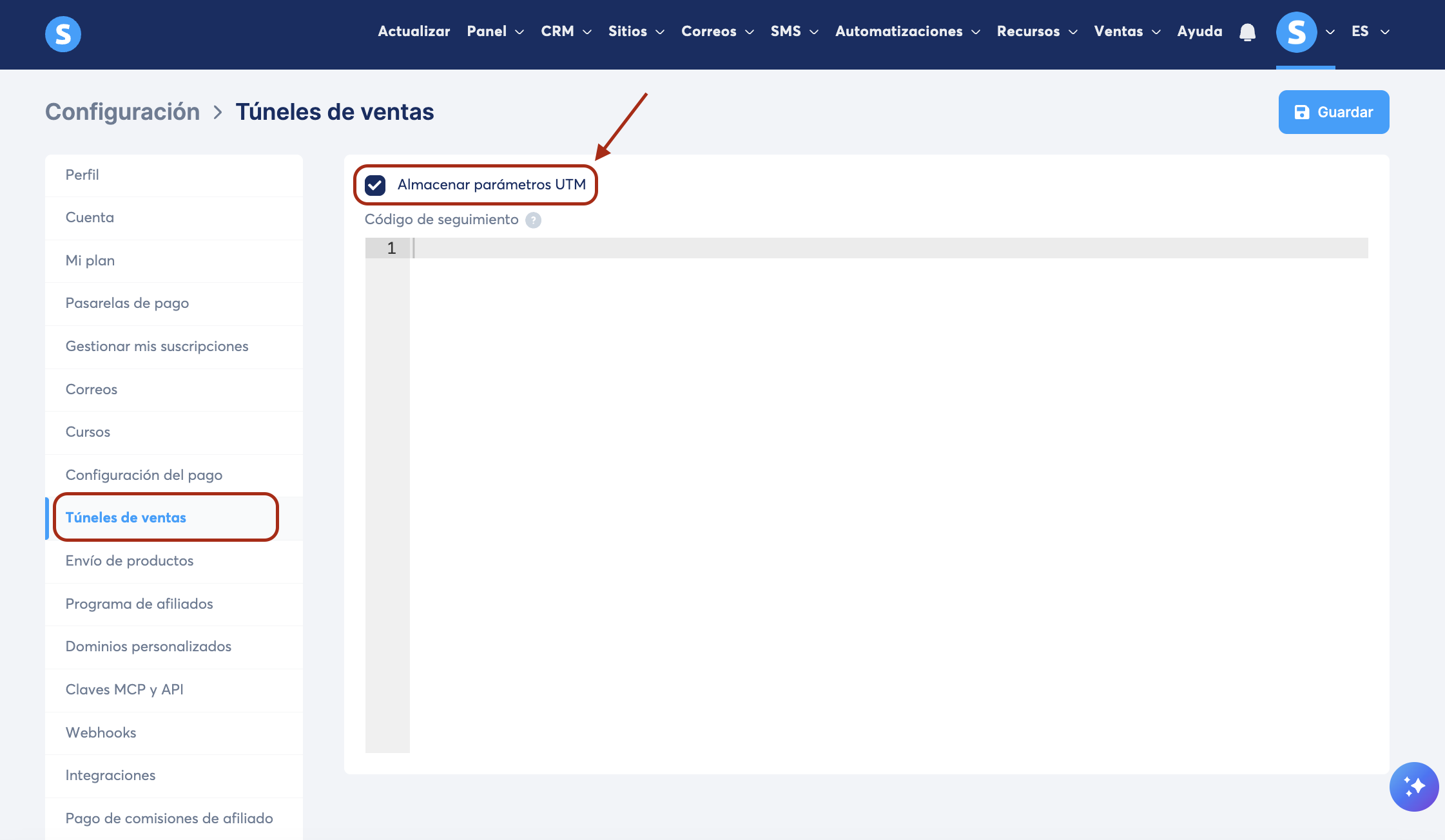
Task: Go to Claves MCP y API settings
Action: (x=124, y=690)
